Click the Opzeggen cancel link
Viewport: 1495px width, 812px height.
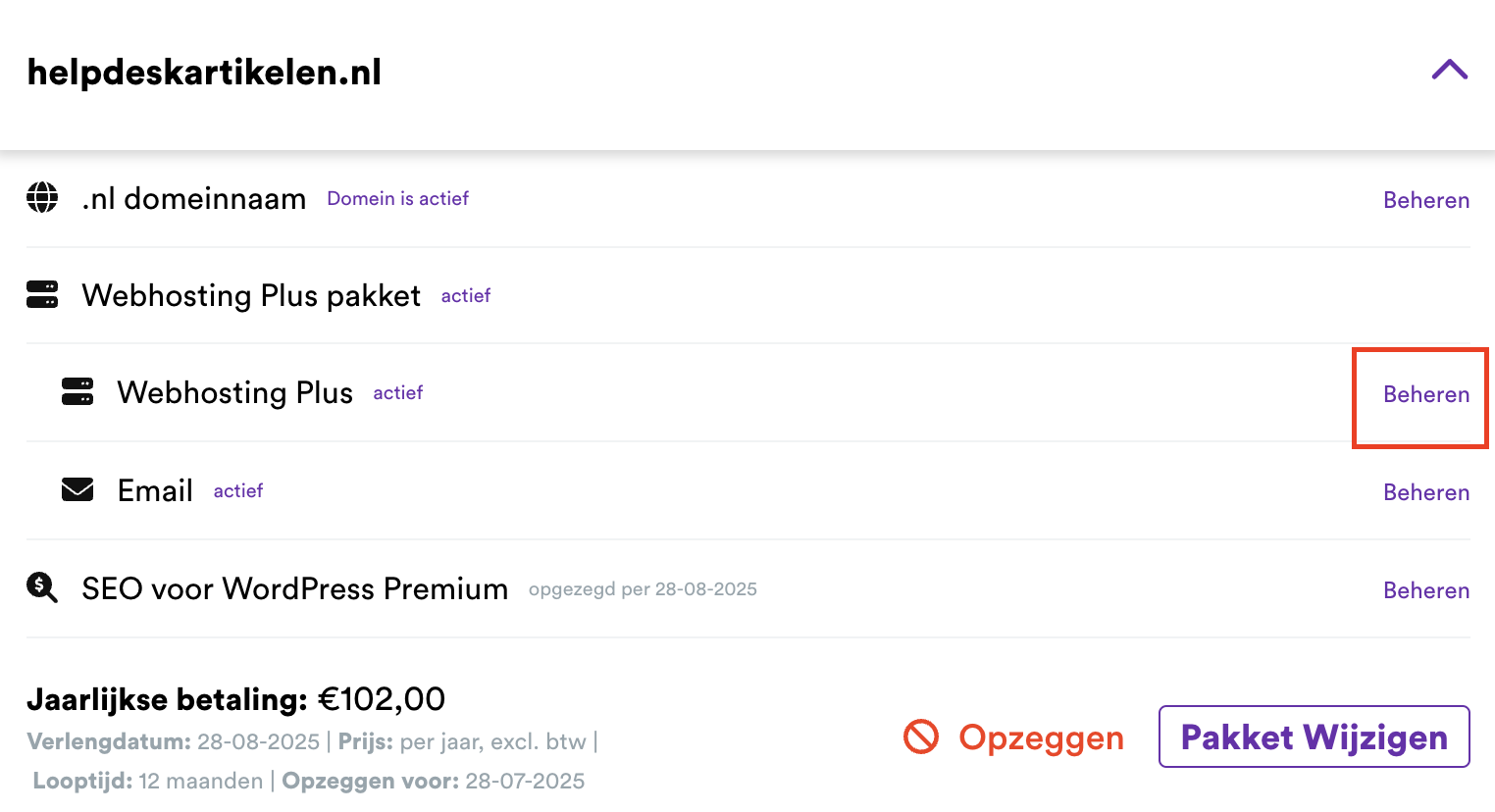[1041, 737]
